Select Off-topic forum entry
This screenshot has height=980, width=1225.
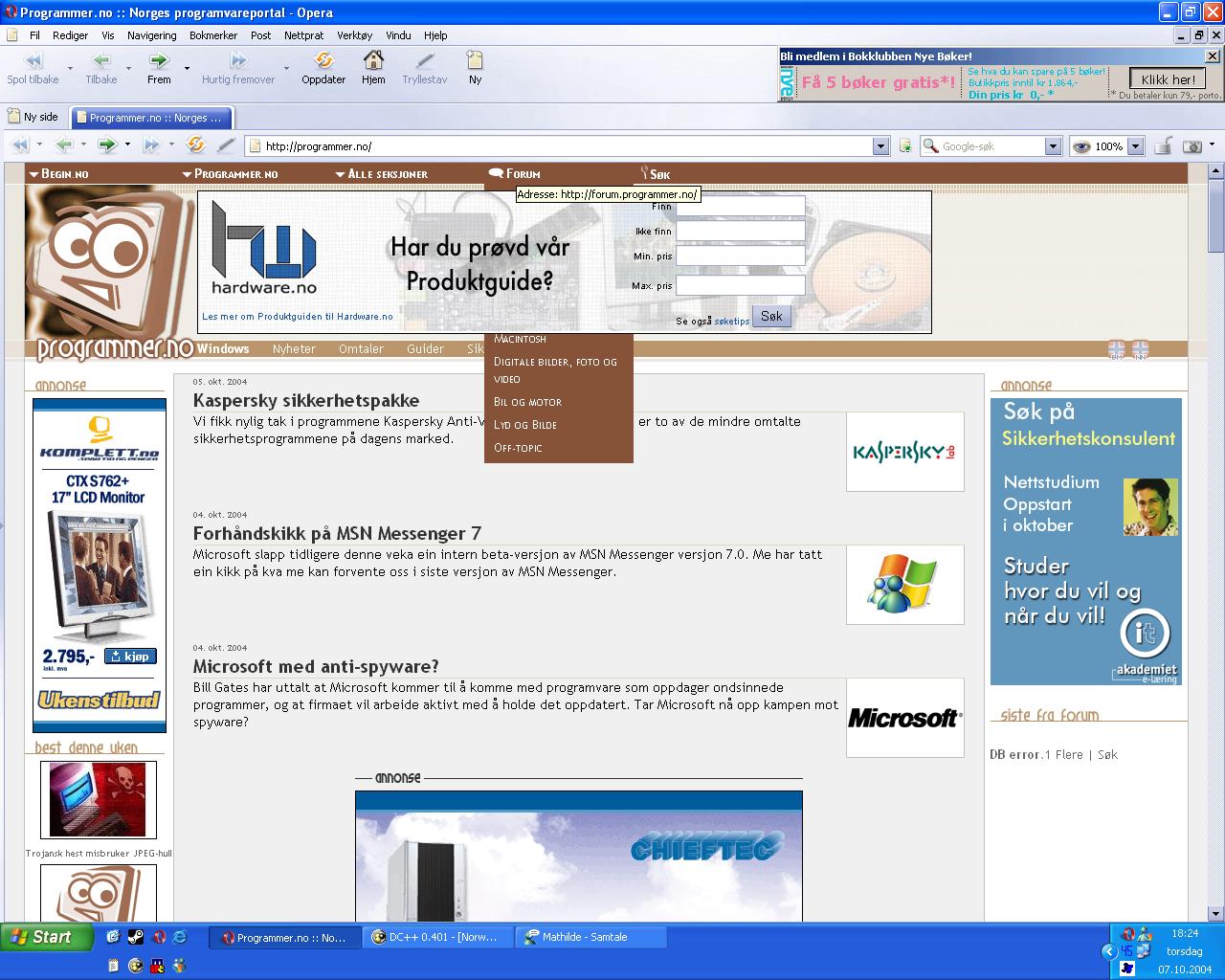coord(518,448)
